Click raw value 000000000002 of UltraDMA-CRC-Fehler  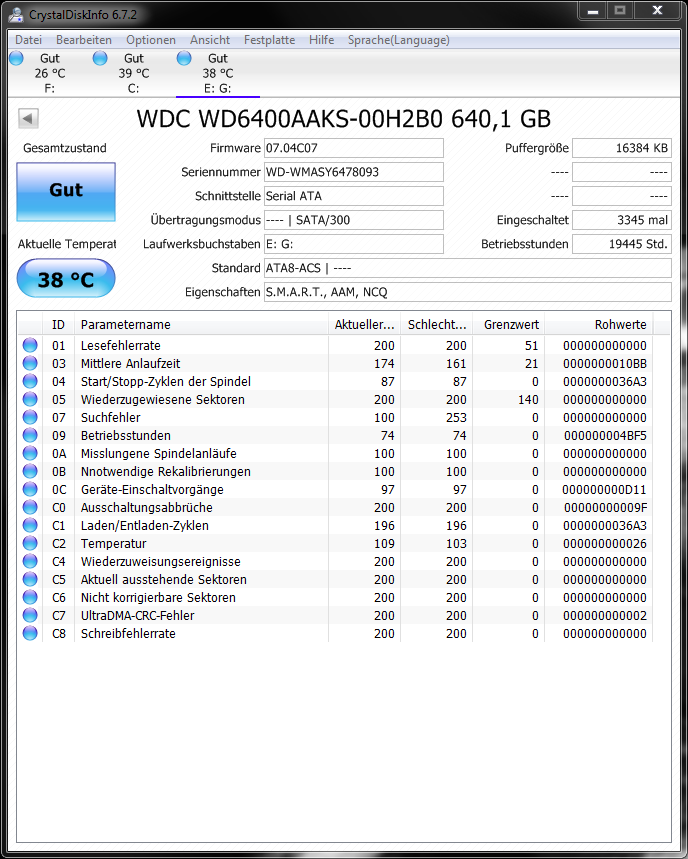pos(605,616)
